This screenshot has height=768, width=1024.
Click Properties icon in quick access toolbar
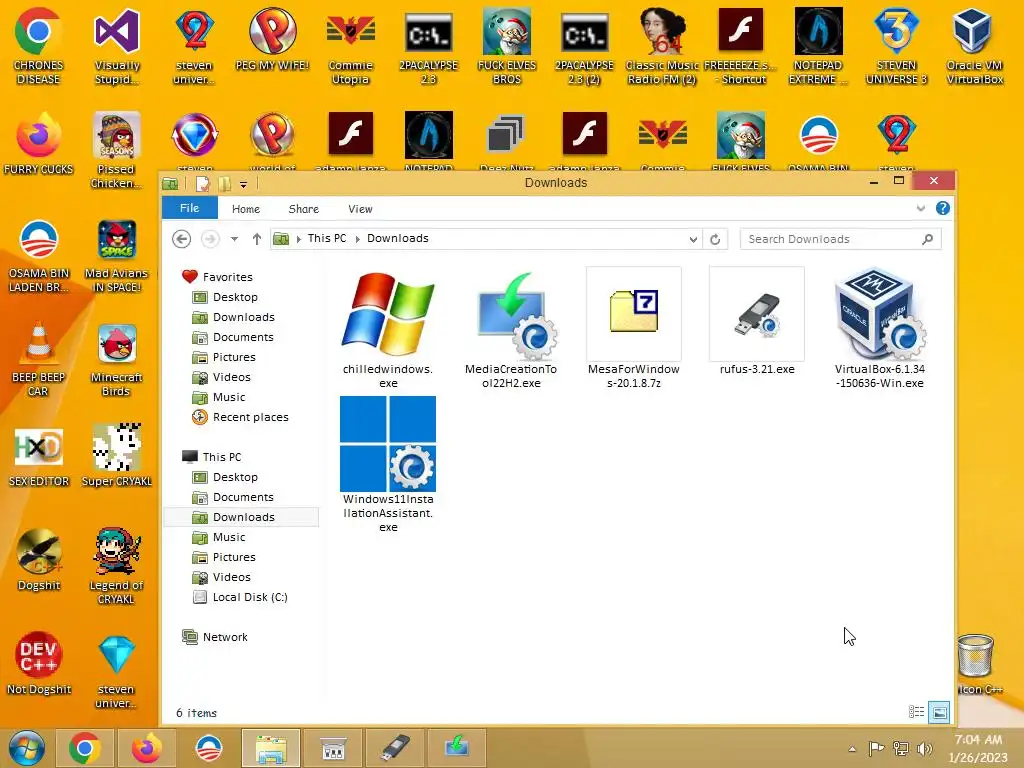coord(202,184)
